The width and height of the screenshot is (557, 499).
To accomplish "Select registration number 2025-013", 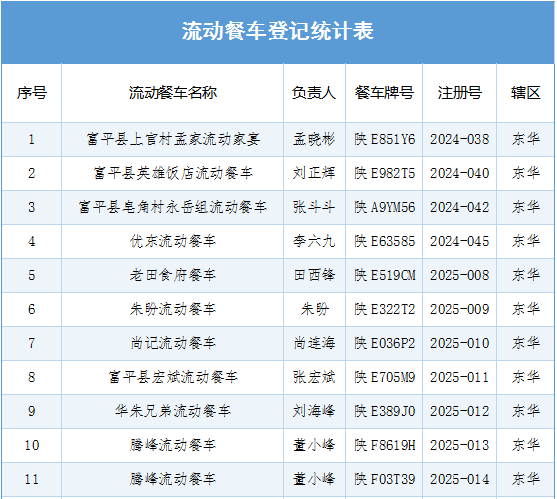I will 459,445.
